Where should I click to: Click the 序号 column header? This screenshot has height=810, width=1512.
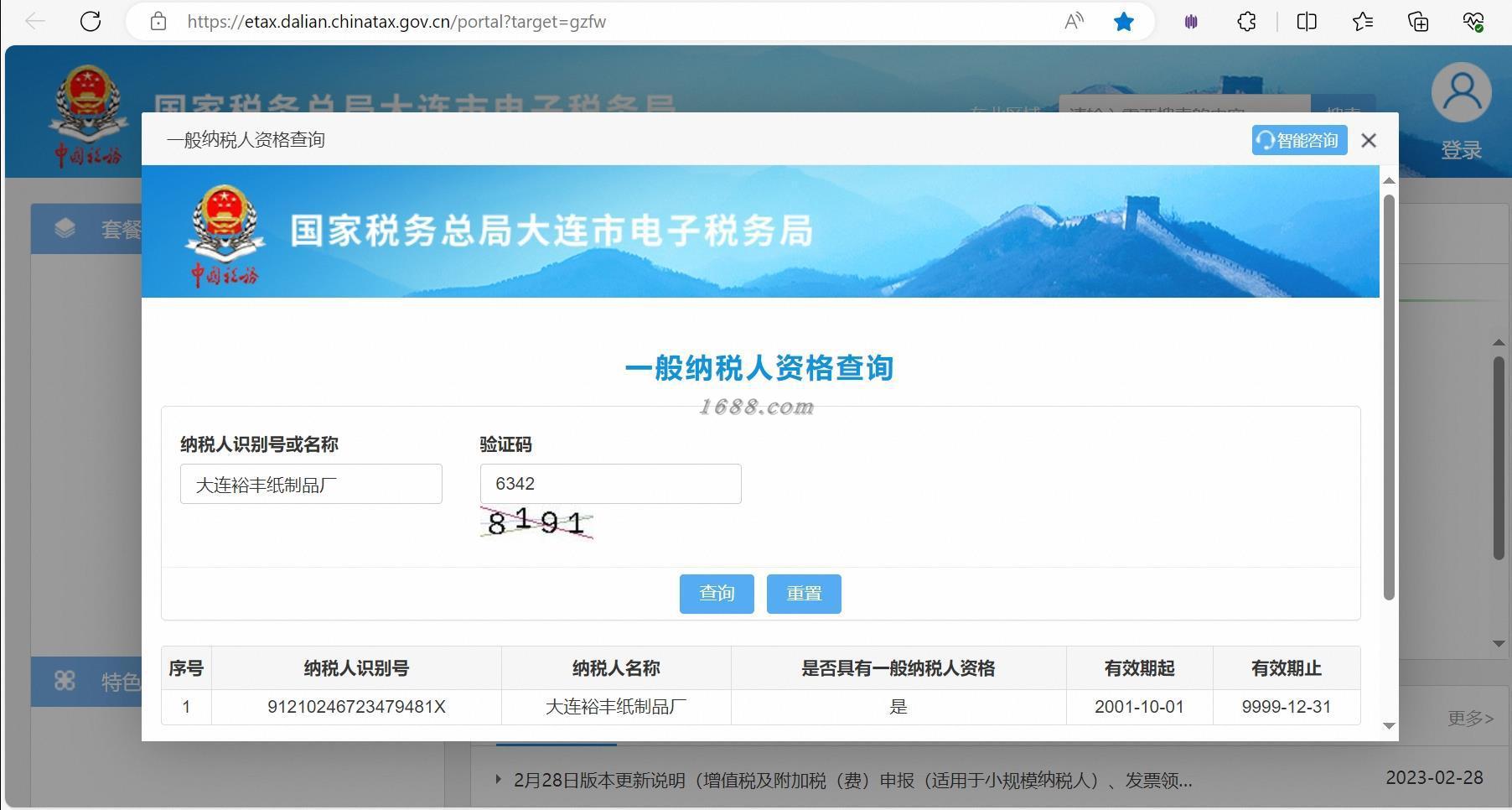pyautogui.click(x=186, y=668)
